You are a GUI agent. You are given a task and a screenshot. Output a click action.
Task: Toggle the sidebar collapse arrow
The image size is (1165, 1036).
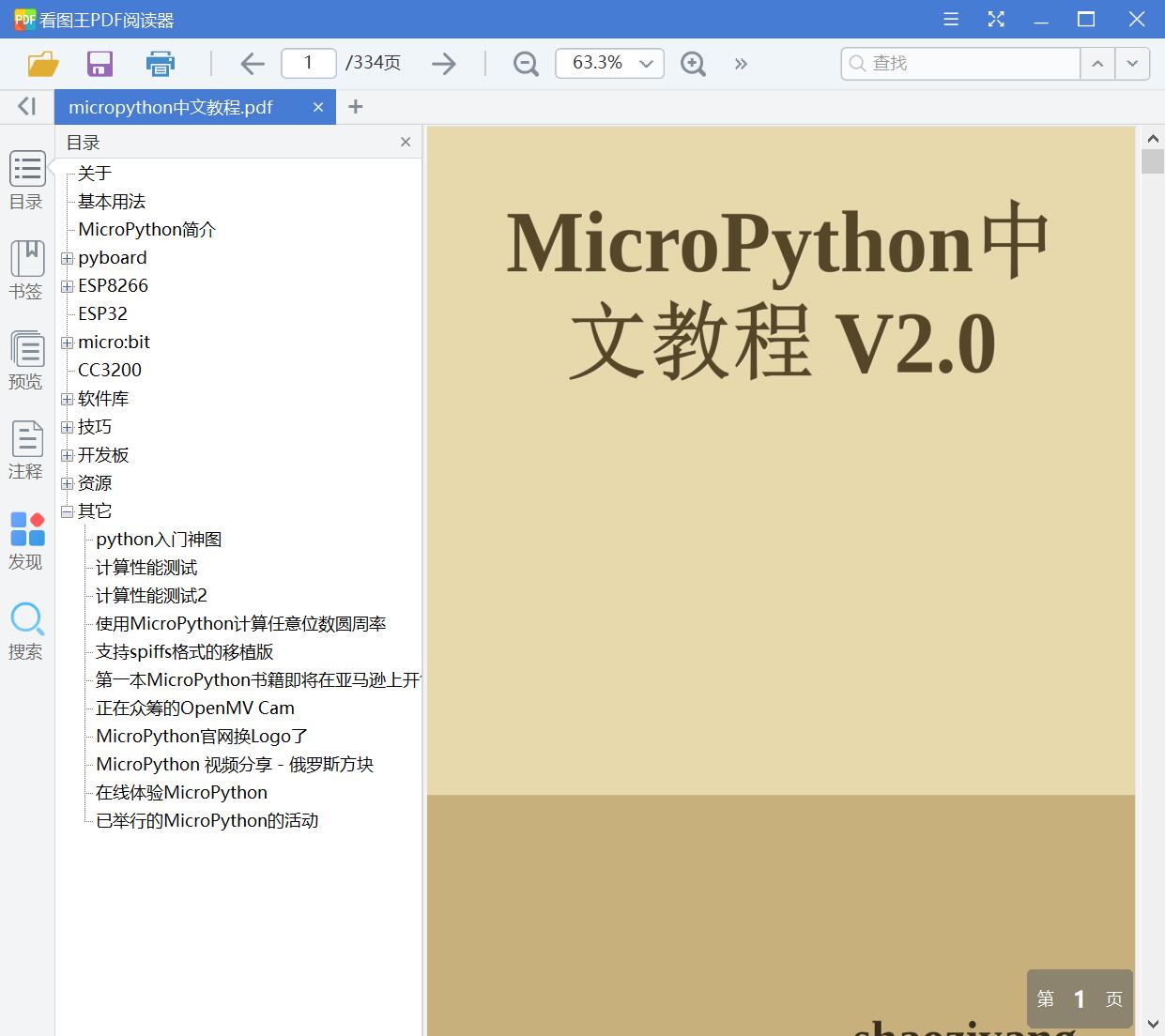pos(25,106)
